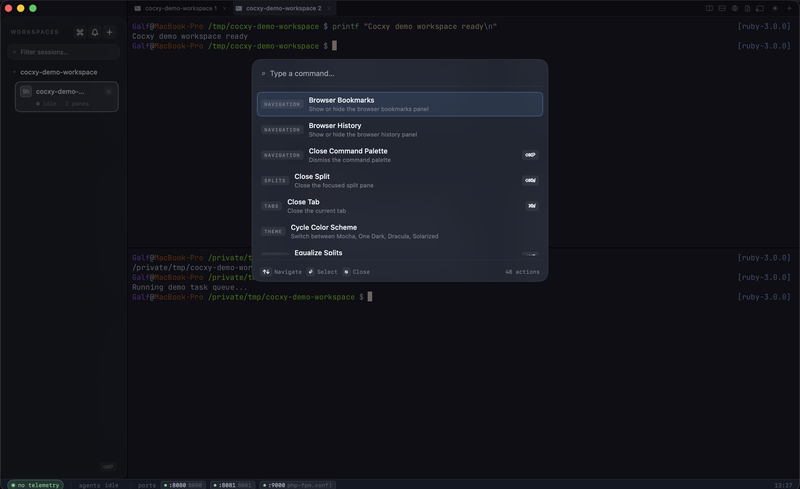Click the Filter sessions search field

[64, 52]
